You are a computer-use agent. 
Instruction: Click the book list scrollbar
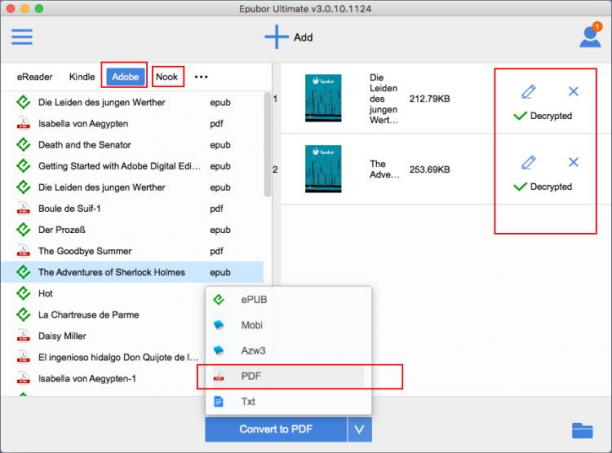coord(267,144)
